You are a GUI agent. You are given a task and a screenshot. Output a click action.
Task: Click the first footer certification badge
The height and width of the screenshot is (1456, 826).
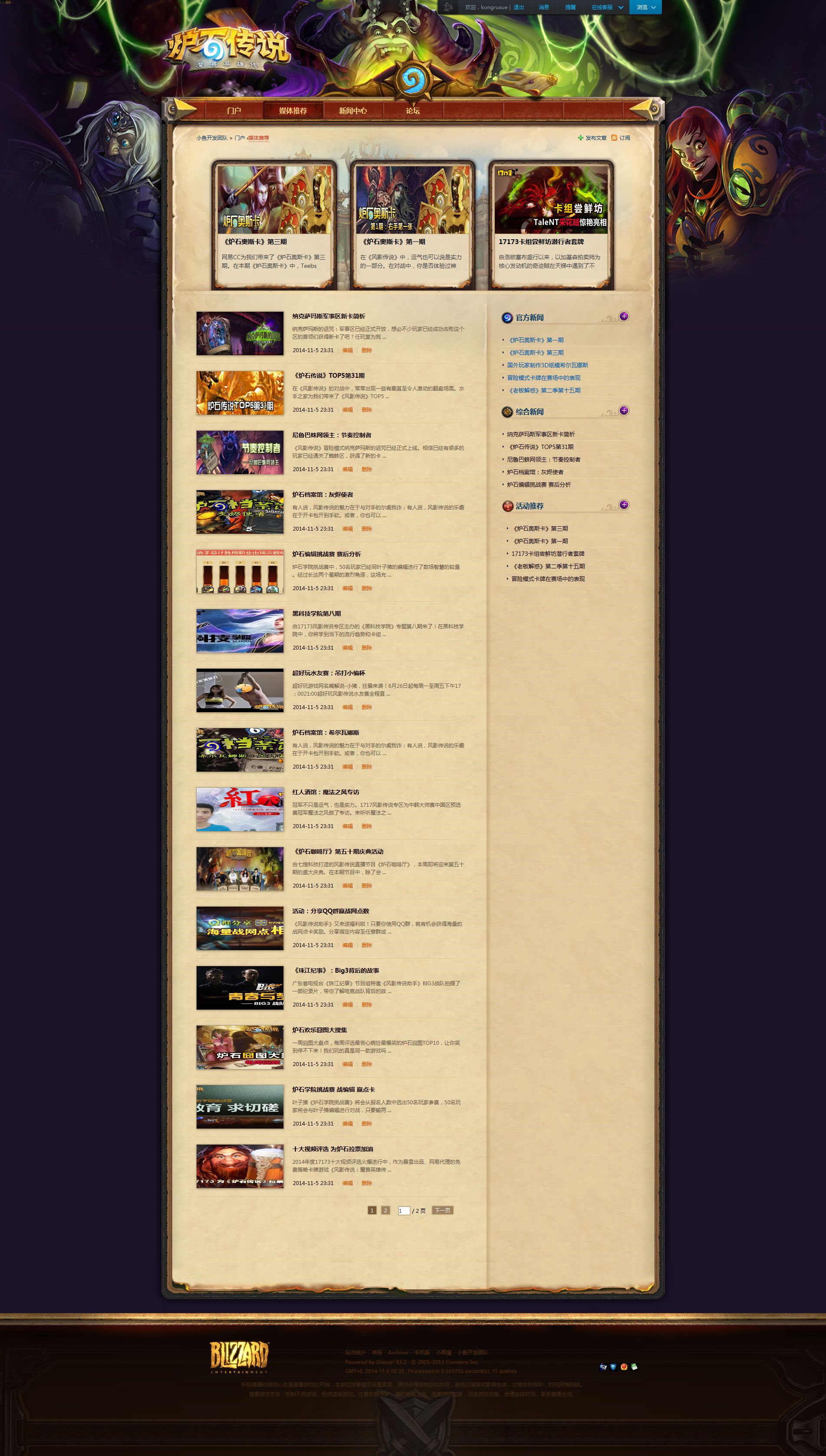(x=603, y=1367)
